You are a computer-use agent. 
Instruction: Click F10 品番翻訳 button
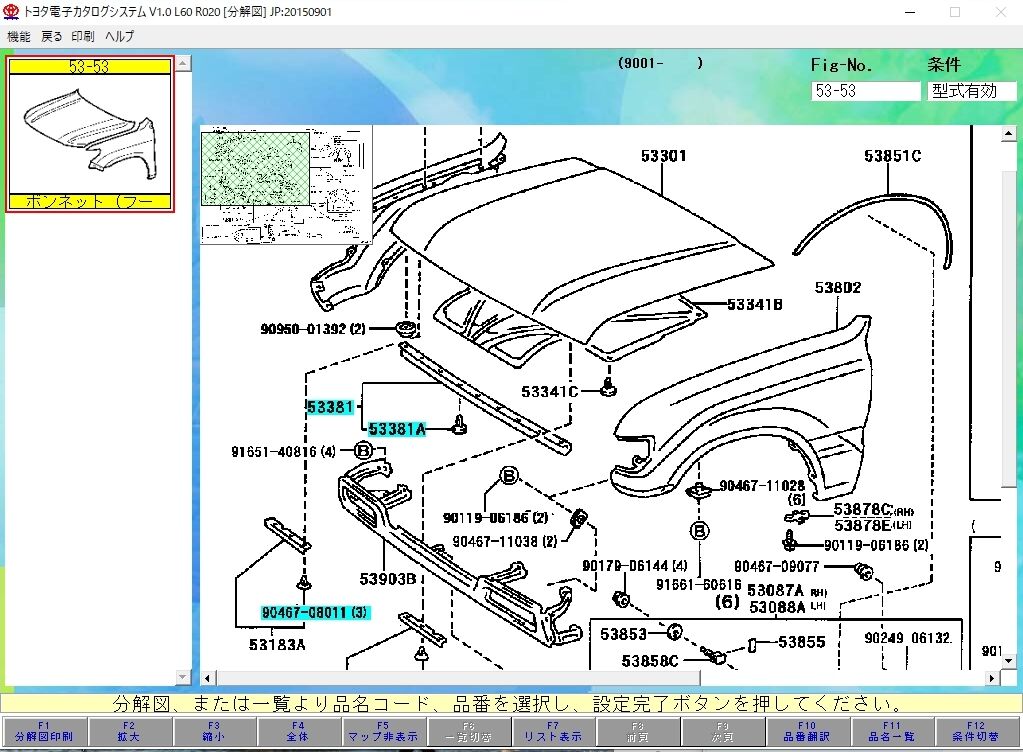pyautogui.click(x=807, y=731)
